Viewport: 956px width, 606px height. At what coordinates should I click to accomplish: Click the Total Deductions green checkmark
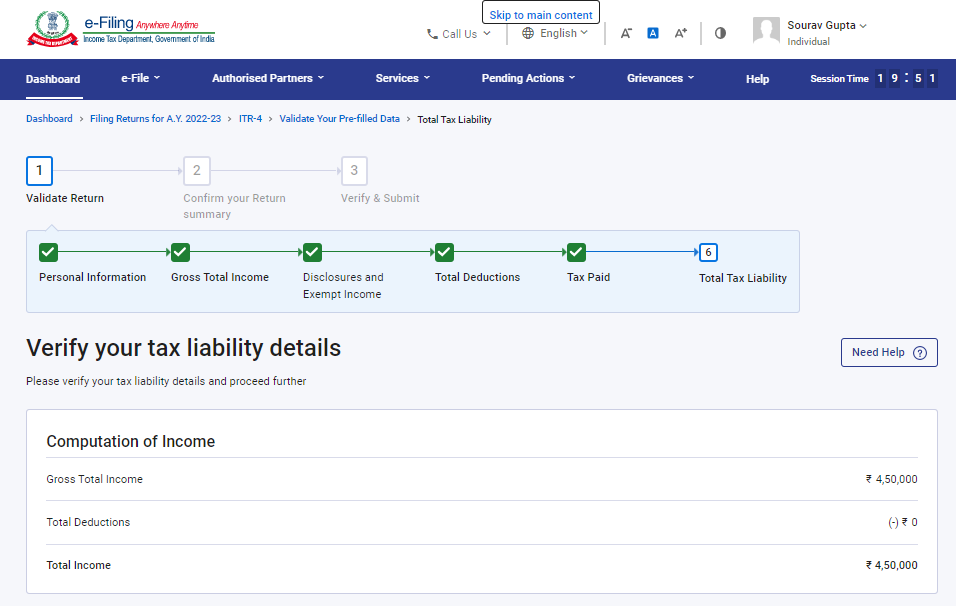click(x=444, y=252)
